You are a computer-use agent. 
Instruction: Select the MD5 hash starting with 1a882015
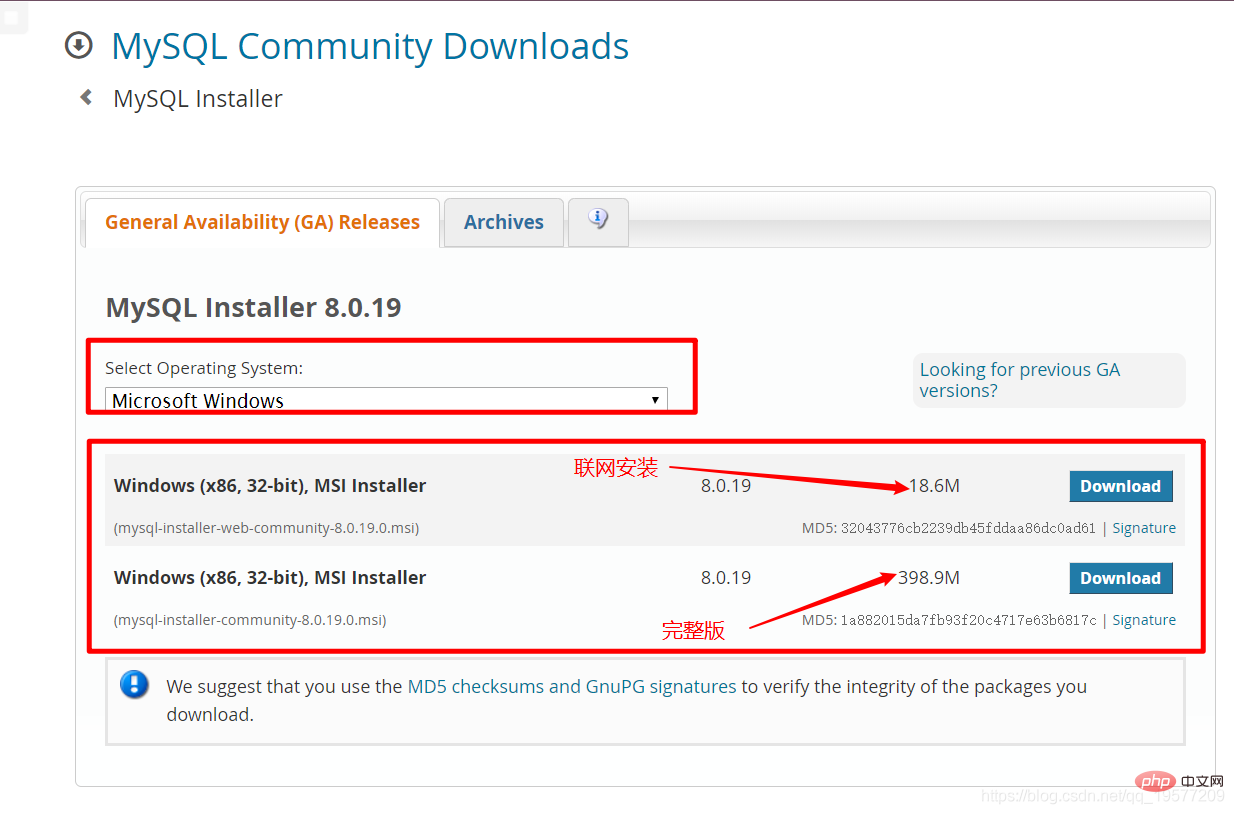(x=968, y=620)
